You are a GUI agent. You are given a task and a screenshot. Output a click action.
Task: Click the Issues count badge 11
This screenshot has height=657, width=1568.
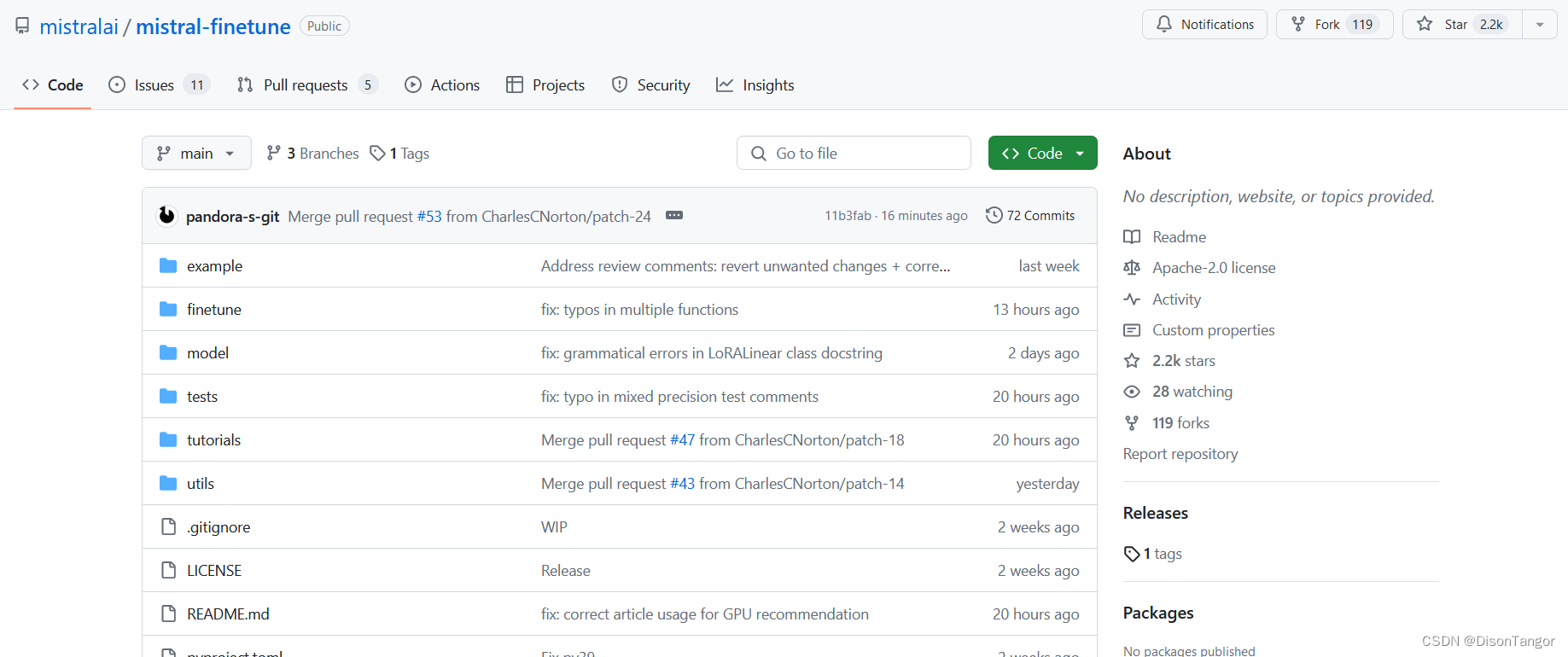coord(197,85)
